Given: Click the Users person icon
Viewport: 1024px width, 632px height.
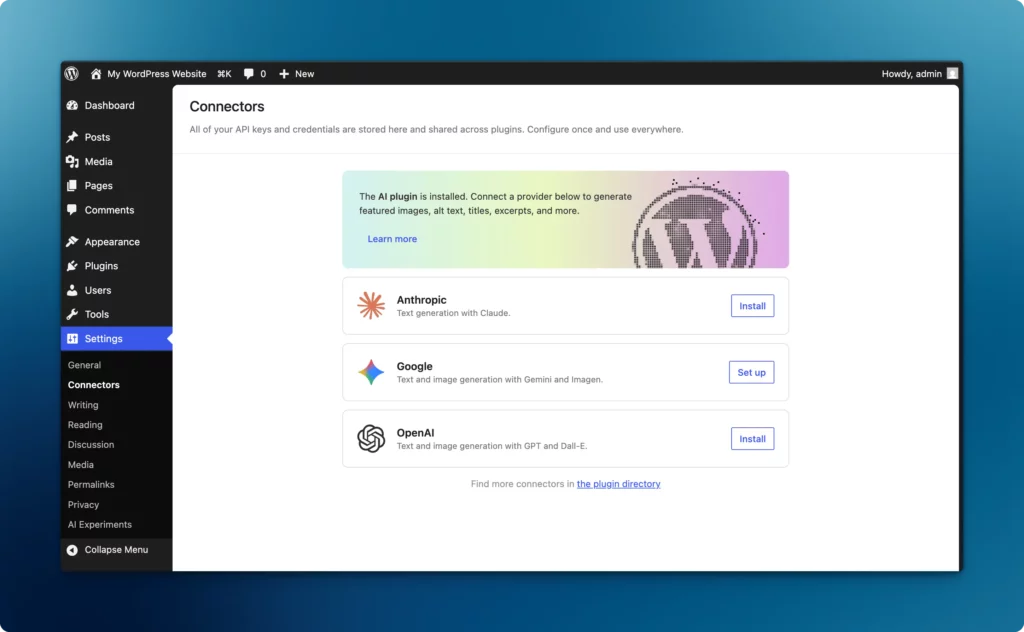Looking at the screenshot, I should (x=72, y=290).
